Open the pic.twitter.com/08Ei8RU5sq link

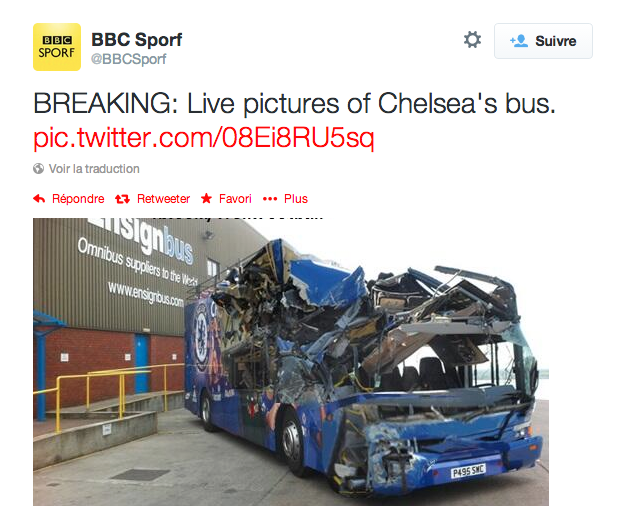(204, 136)
